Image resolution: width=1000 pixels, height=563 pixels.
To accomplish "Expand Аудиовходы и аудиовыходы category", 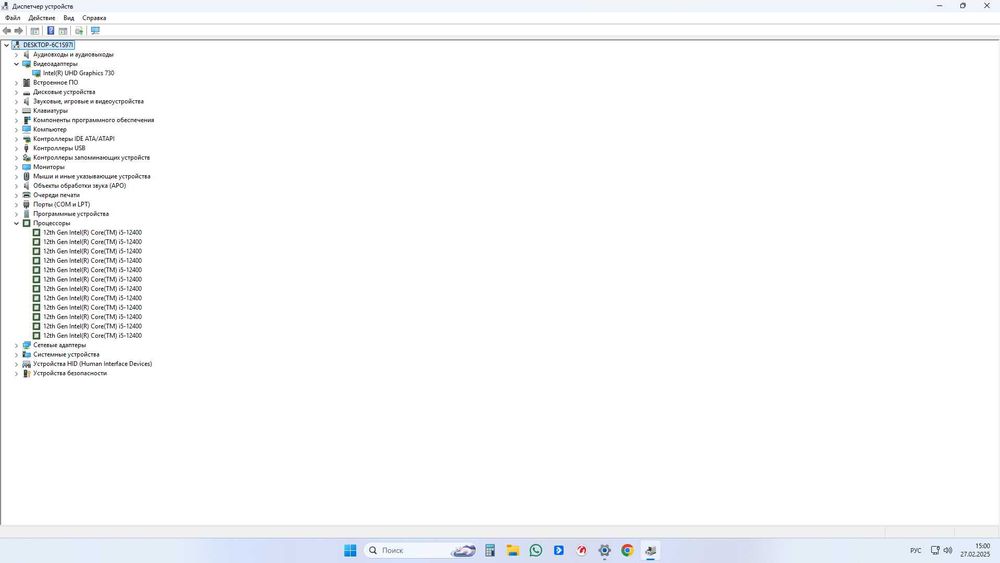I will point(17,55).
